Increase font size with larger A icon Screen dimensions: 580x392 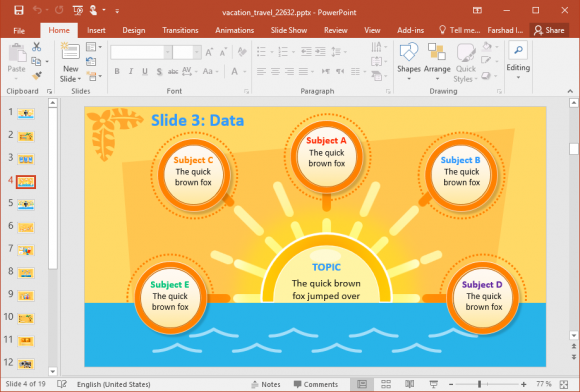pos(209,53)
